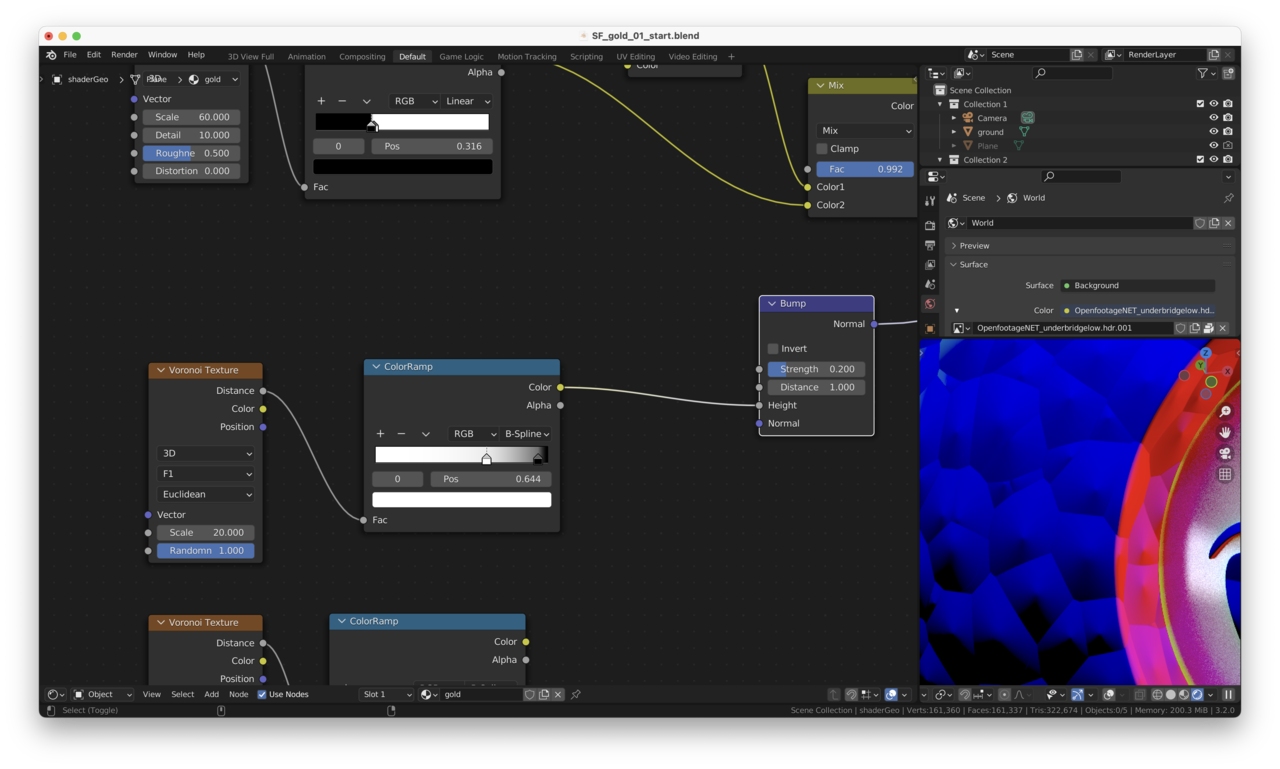1280x769 pixels.
Task: Switch to the UV Editing workspace tab
Action: pos(635,57)
